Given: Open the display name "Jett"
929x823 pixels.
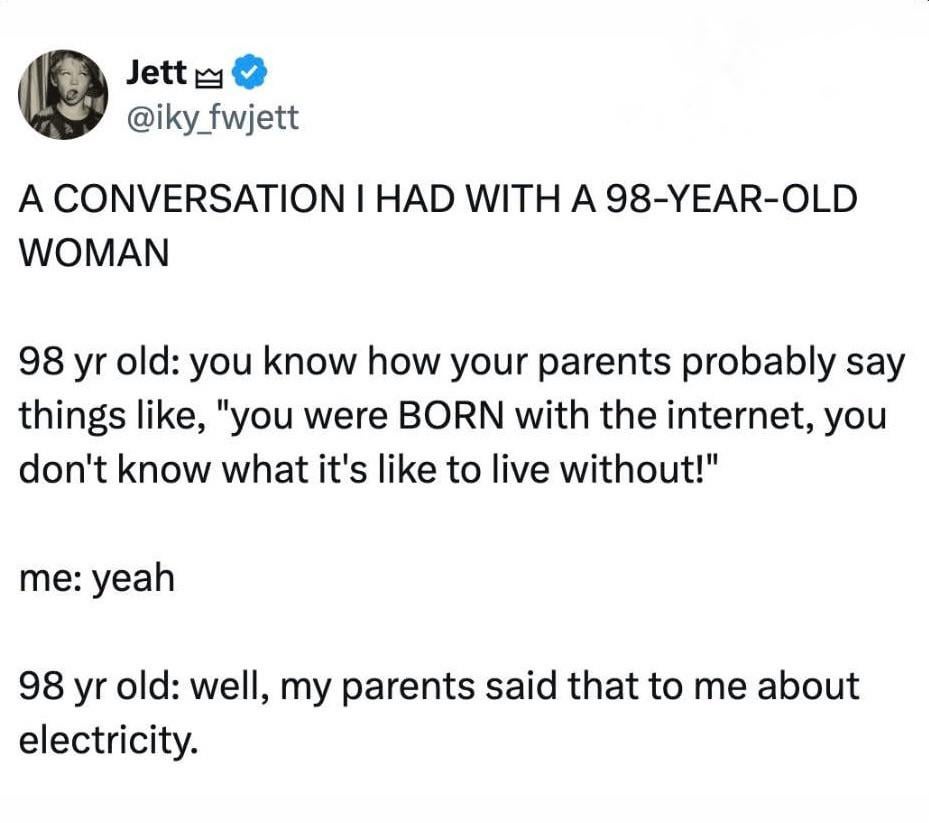Looking at the screenshot, I should 158,73.
